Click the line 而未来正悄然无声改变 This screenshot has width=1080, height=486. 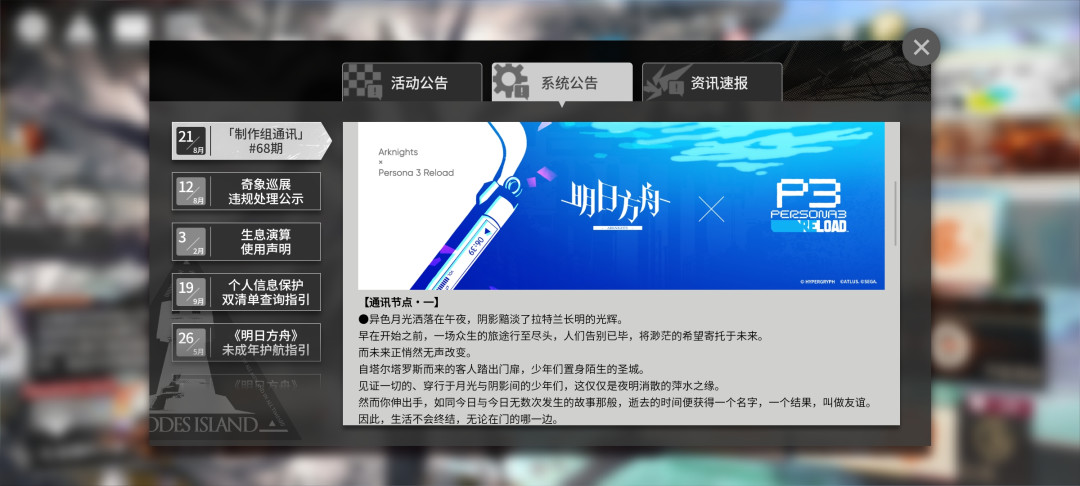[415, 352]
